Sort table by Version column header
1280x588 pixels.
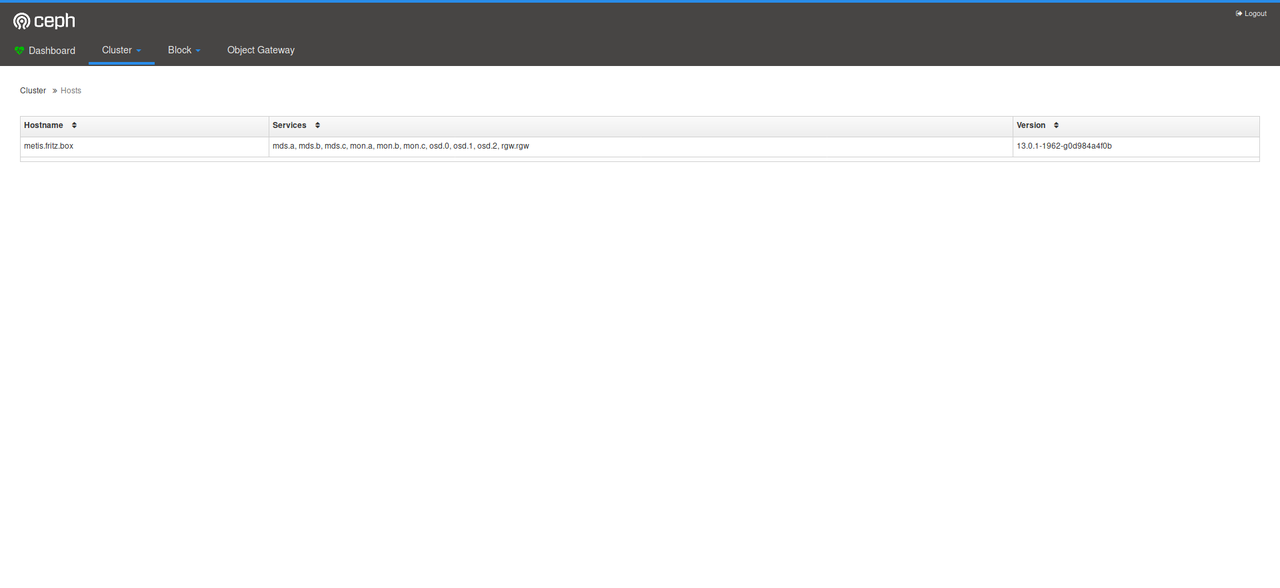pyautogui.click(x=1031, y=125)
